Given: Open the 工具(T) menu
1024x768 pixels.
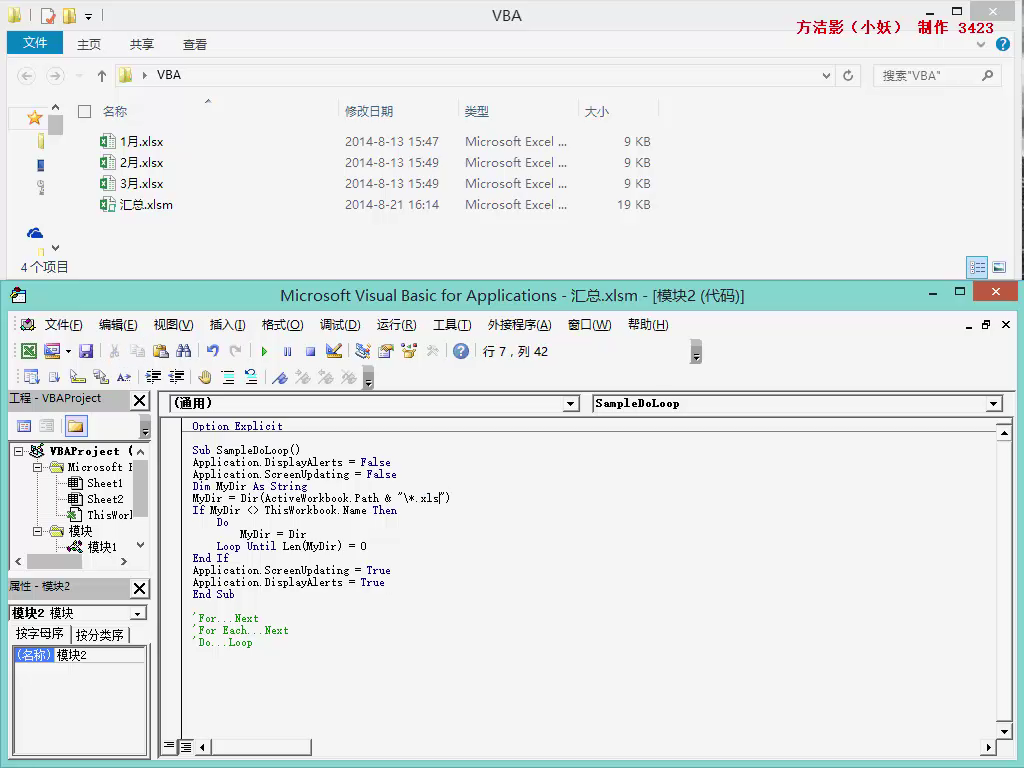Looking at the screenshot, I should point(452,325).
